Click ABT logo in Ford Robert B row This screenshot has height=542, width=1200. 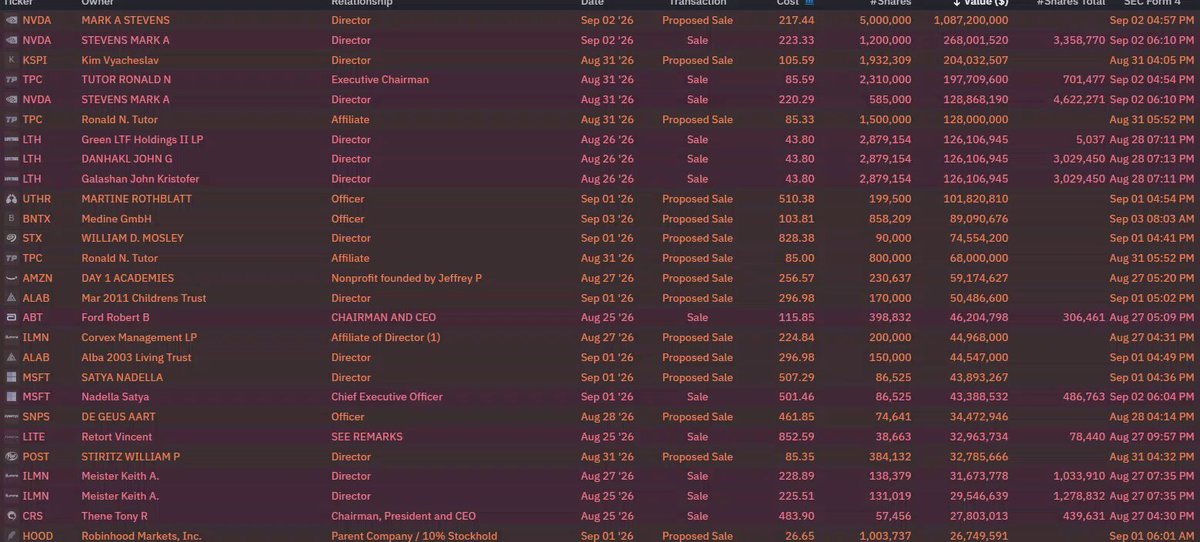(11, 318)
